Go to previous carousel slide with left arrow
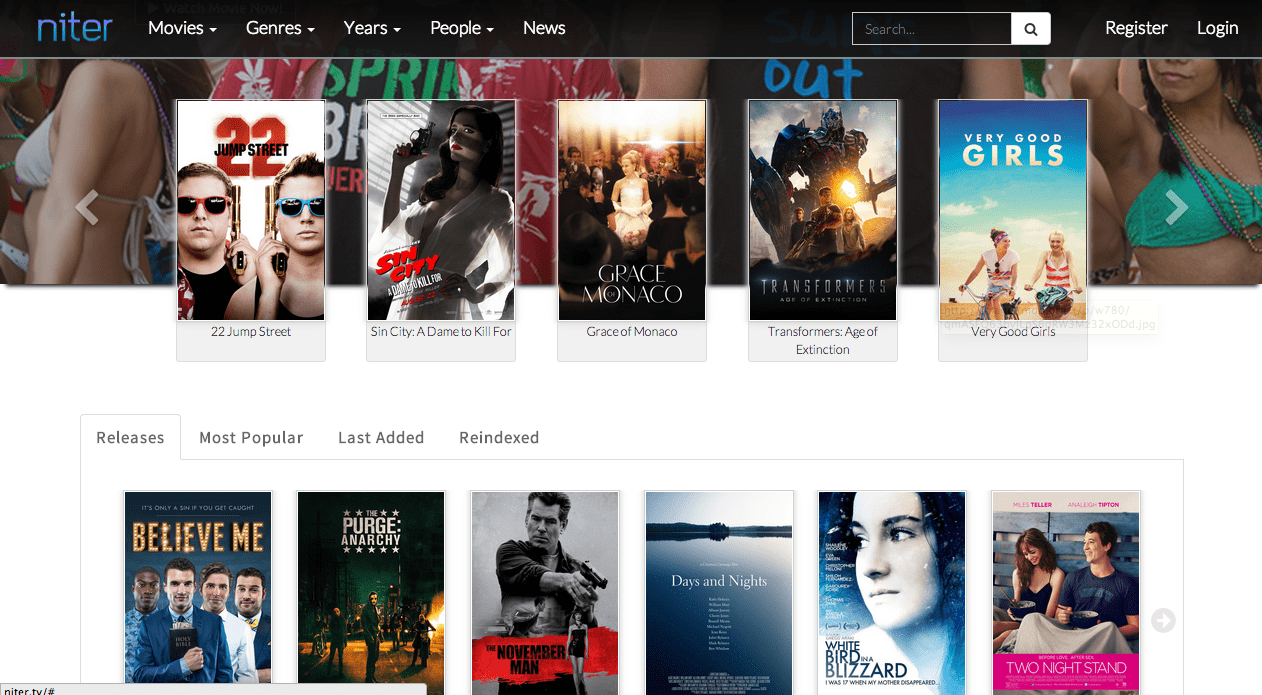 pyautogui.click(x=87, y=208)
